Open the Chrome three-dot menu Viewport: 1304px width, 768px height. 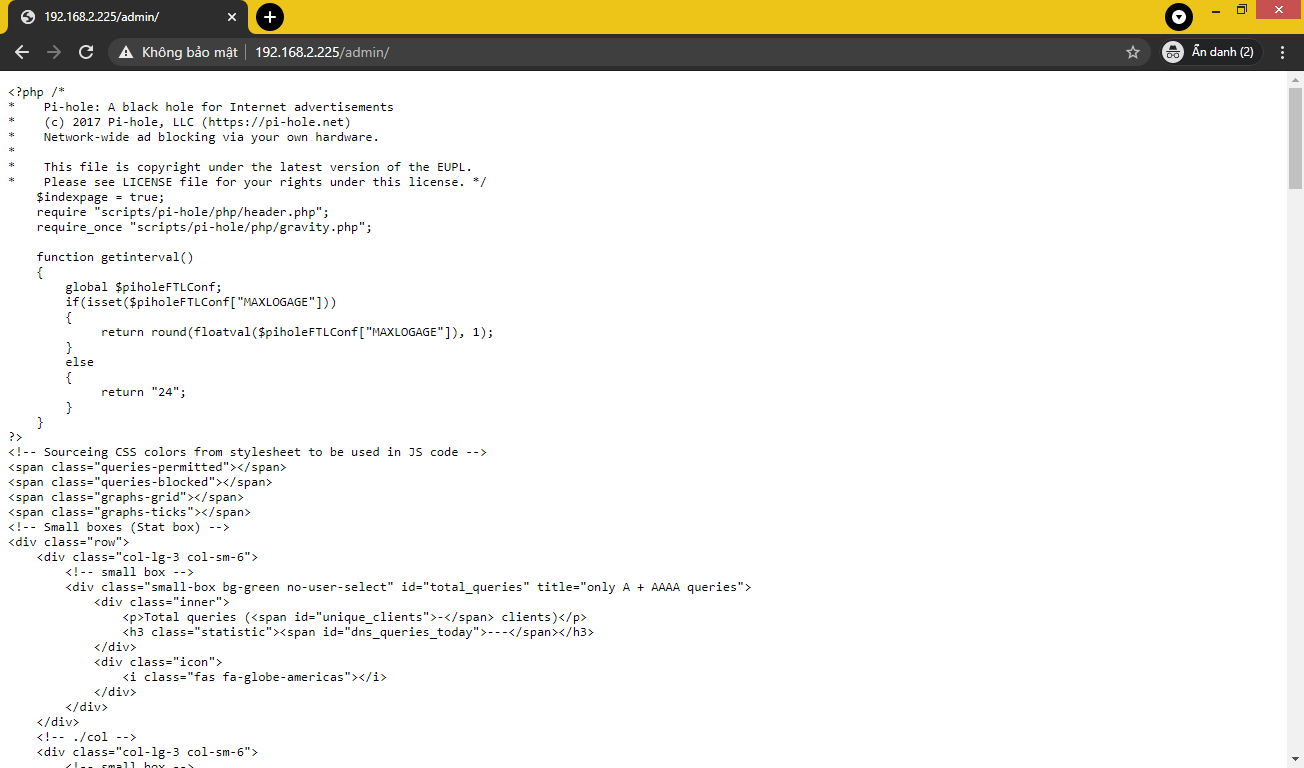(1283, 51)
